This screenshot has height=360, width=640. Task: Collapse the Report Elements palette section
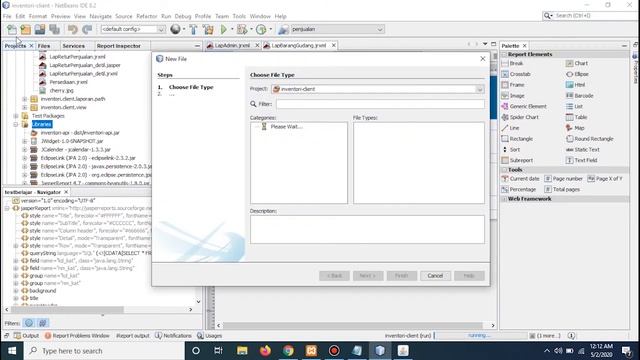504,54
